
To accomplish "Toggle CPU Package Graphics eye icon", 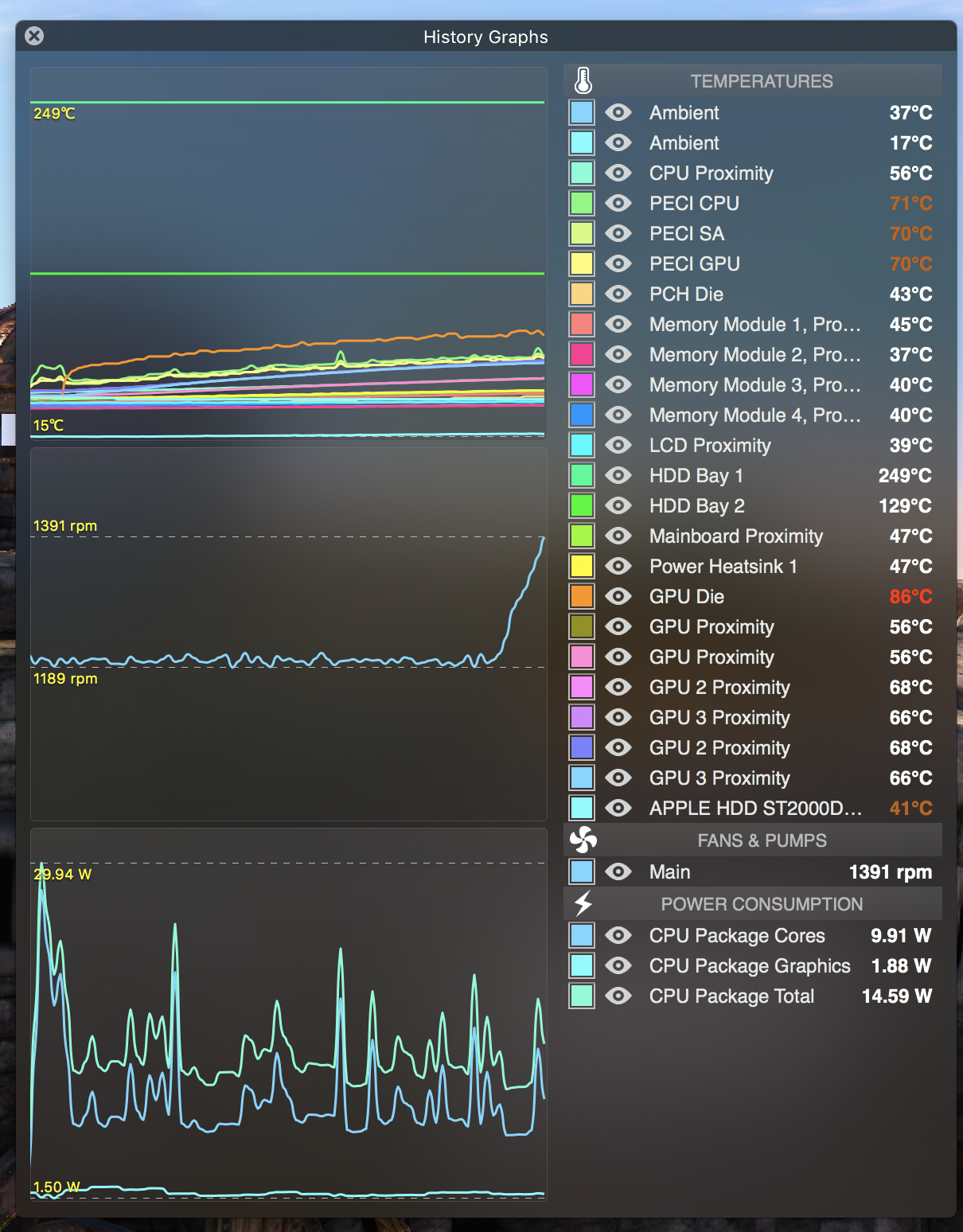I will click(618, 965).
